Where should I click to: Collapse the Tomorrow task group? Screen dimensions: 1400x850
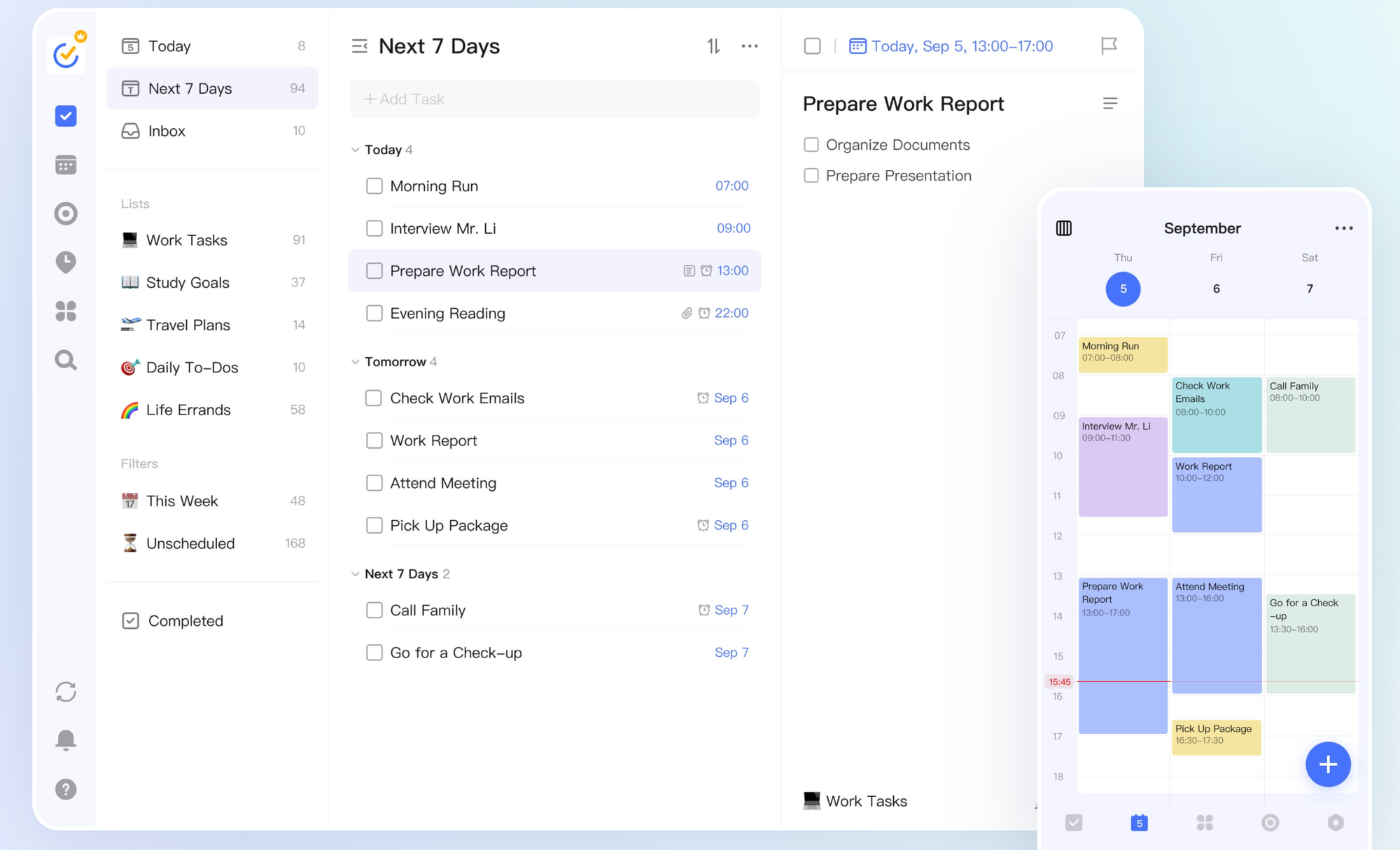pyautogui.click(x=356, y=362)
